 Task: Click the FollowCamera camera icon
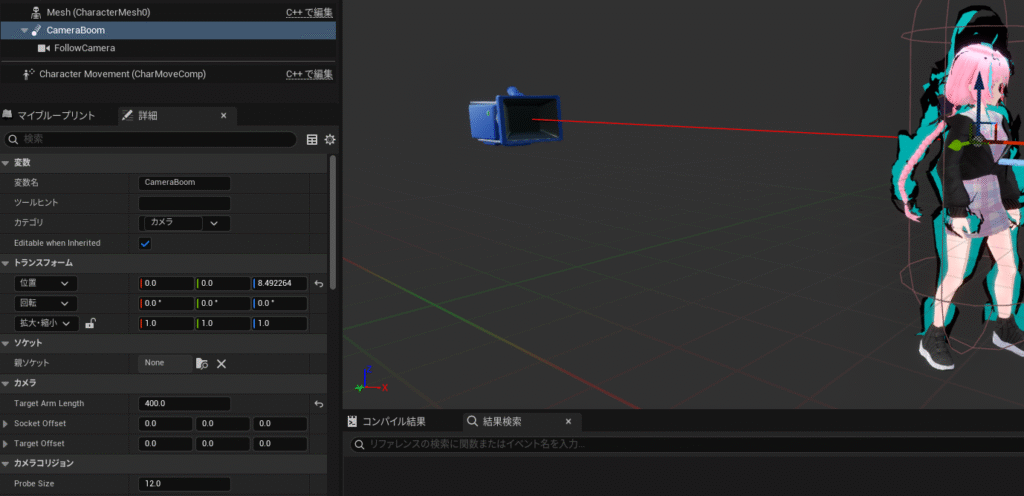44,48
